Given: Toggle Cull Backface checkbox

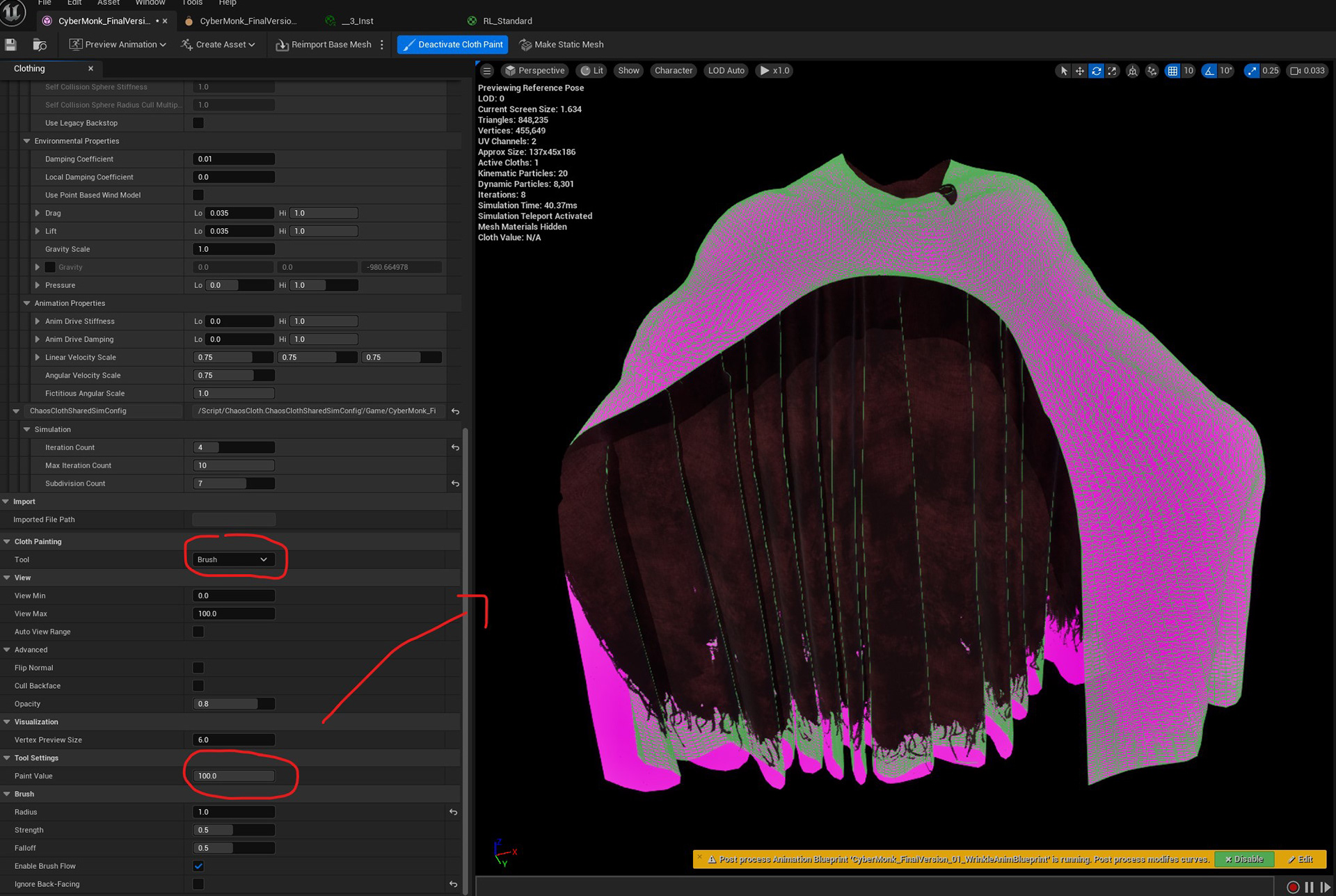Looking at the screenshot, I should coord(198,686).
